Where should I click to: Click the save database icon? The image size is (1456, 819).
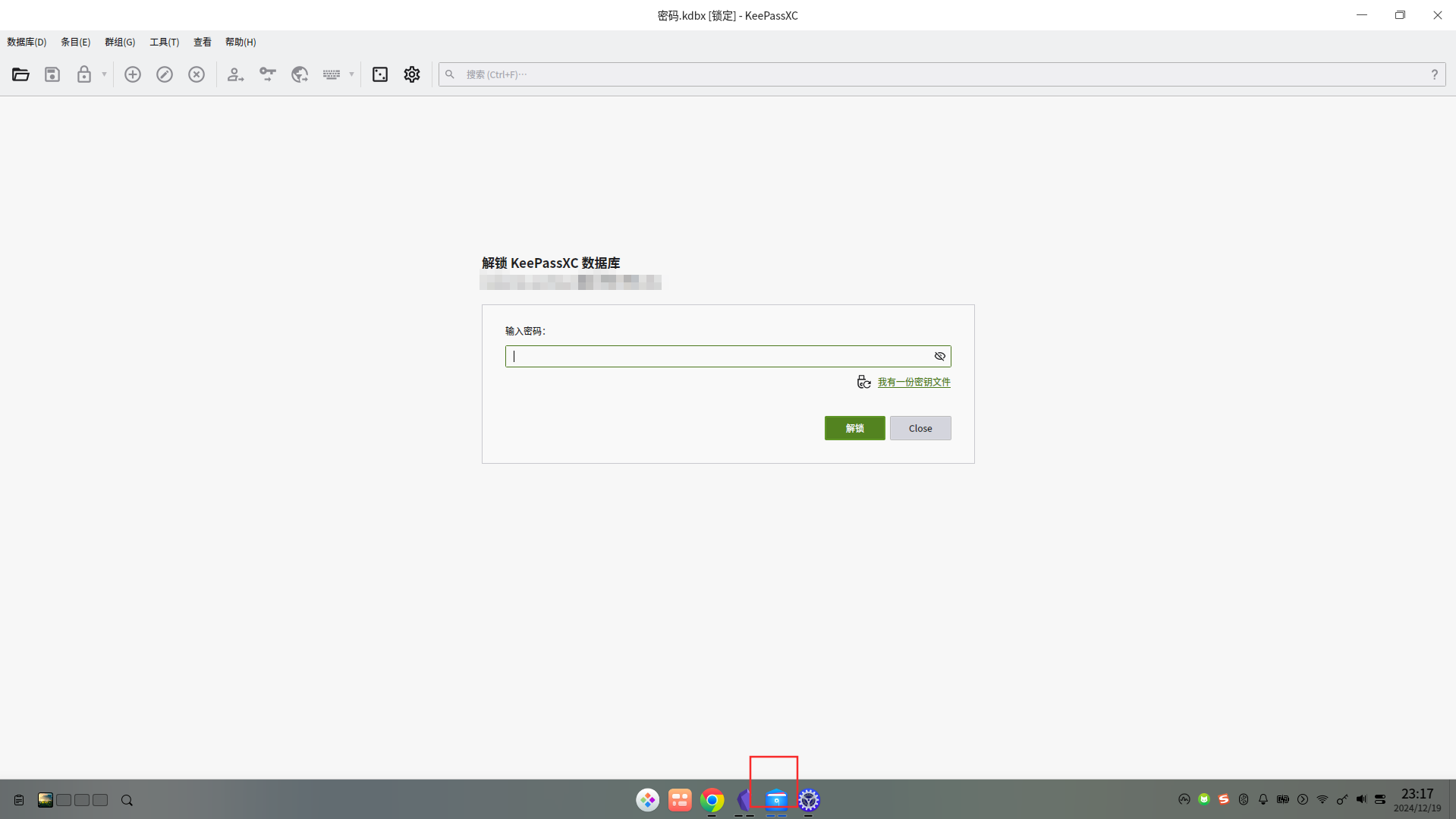coord(52,74)
